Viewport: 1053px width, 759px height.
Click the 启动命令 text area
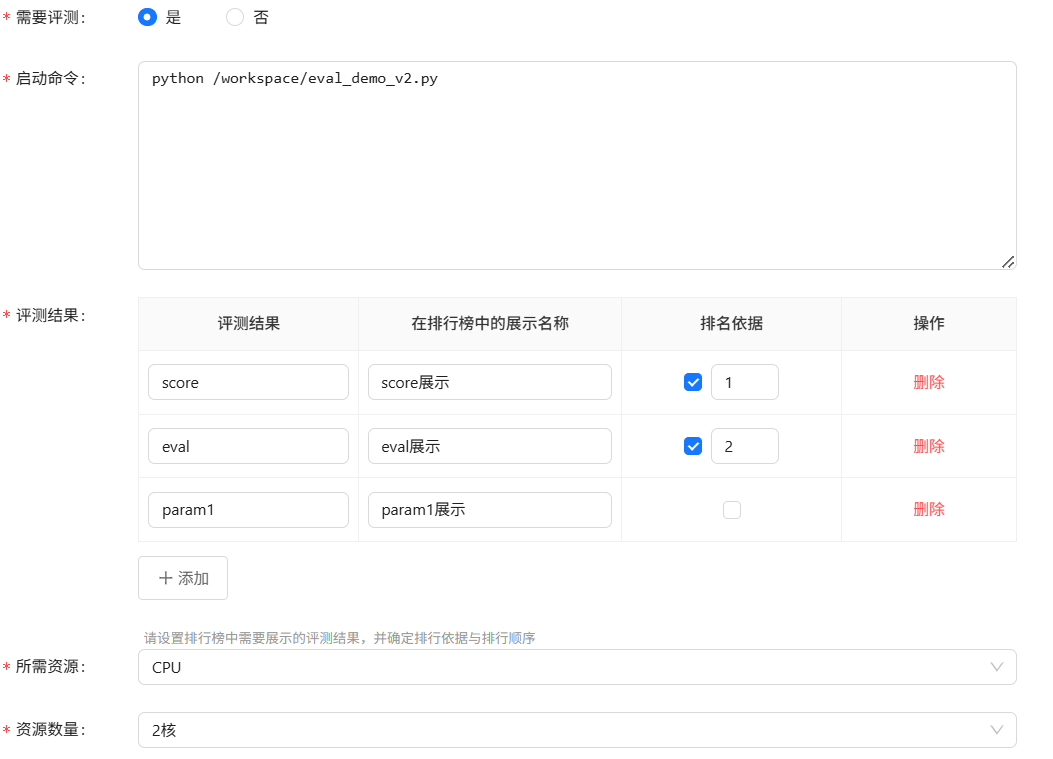click(577, 165)
